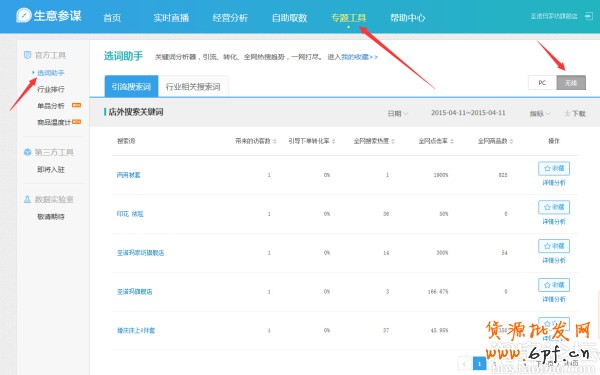Sort by 带来的访客数 column arrows
This screenshot has height=375, width=600.
pos(275,141)
